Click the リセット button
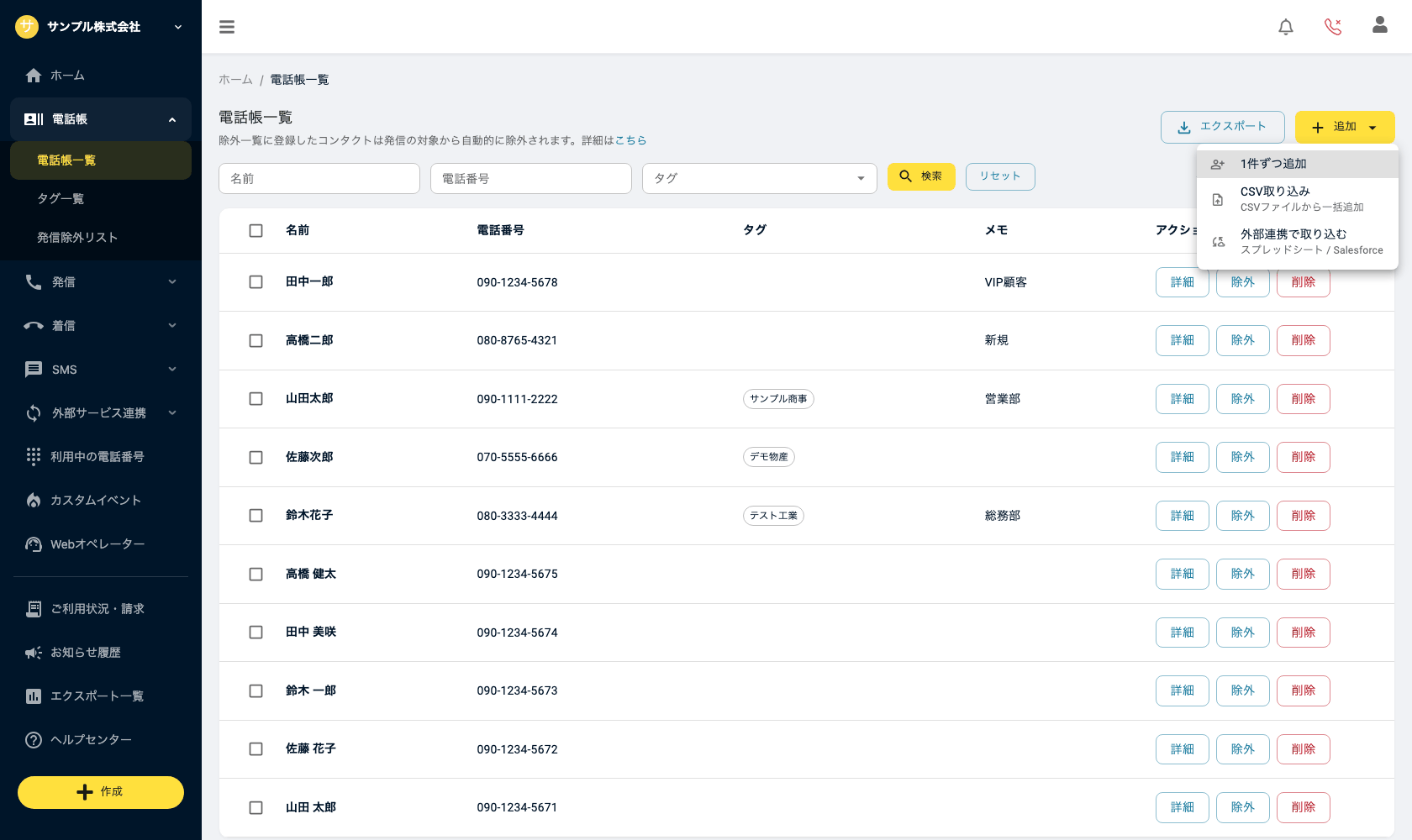This screenshot has height=840, width=1412. pos(1000,176)
